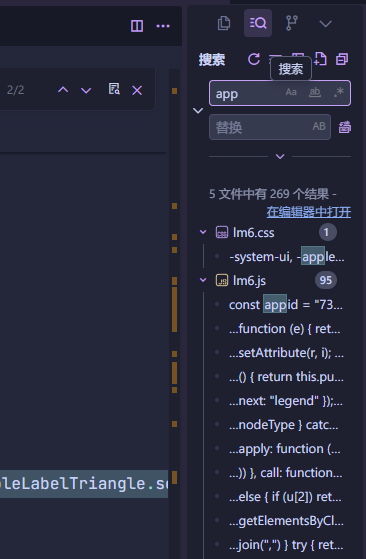Collapse all search results
The width and height of the screenshot is (366, 559).
tap(342, 59)
